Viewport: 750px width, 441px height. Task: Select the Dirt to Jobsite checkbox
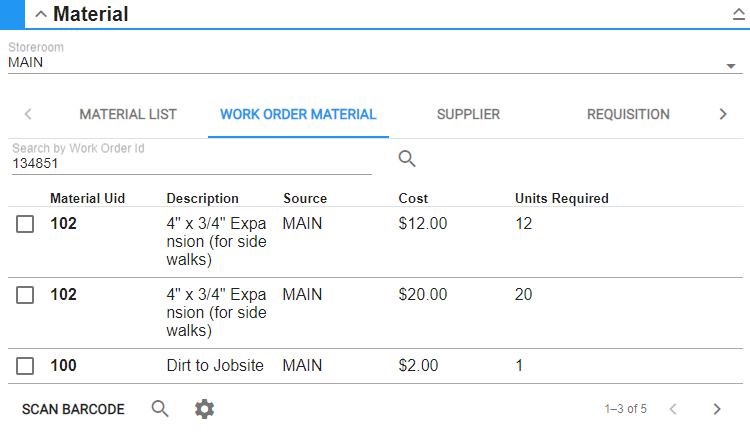coord(26,366)
